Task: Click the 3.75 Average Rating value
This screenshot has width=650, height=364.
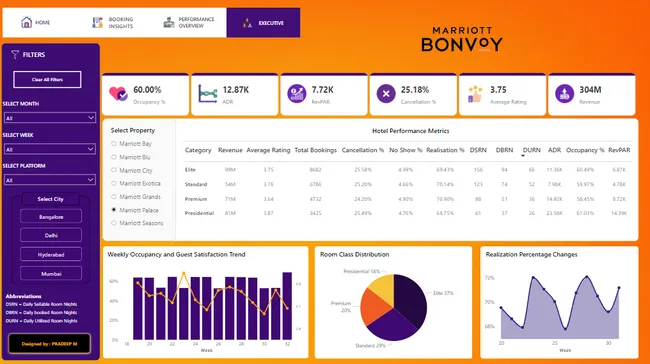Action: [x=498, y=90]
